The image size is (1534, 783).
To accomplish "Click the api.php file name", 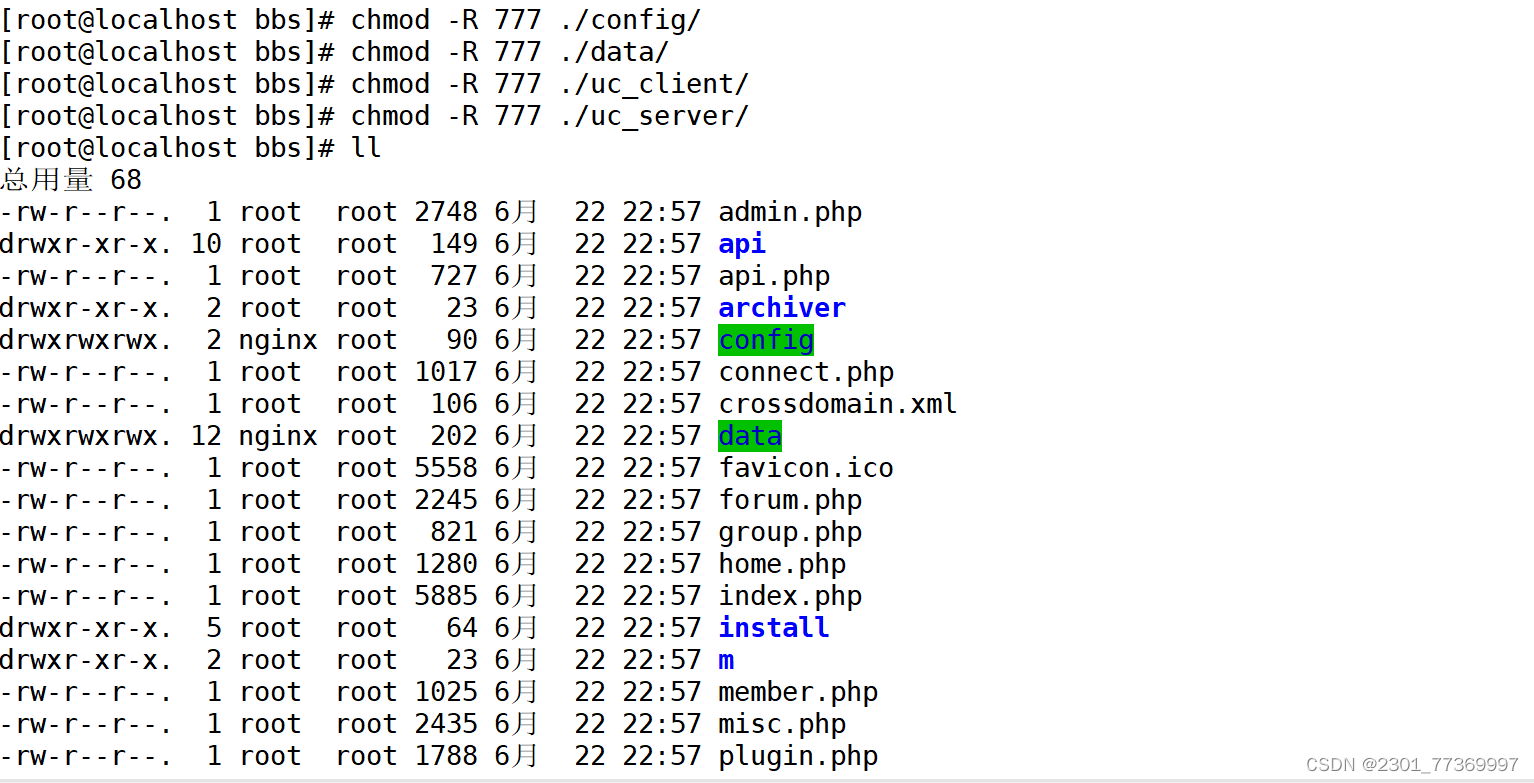I will tap(774, 276).
